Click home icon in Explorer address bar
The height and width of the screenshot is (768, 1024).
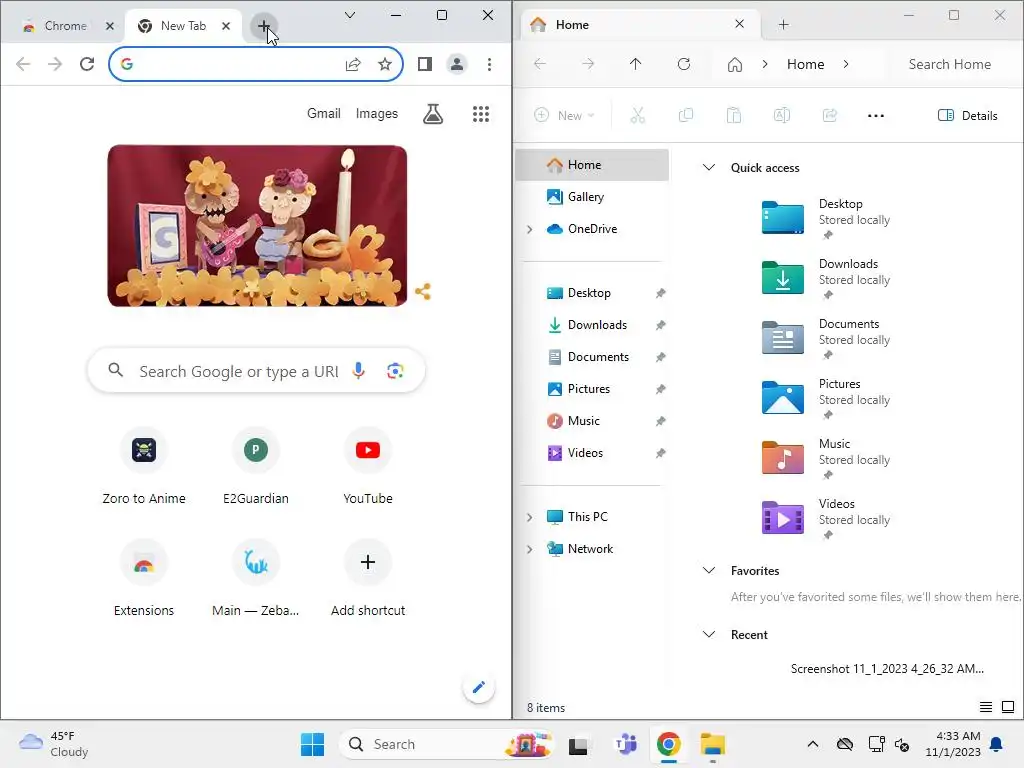coord(735,64)
